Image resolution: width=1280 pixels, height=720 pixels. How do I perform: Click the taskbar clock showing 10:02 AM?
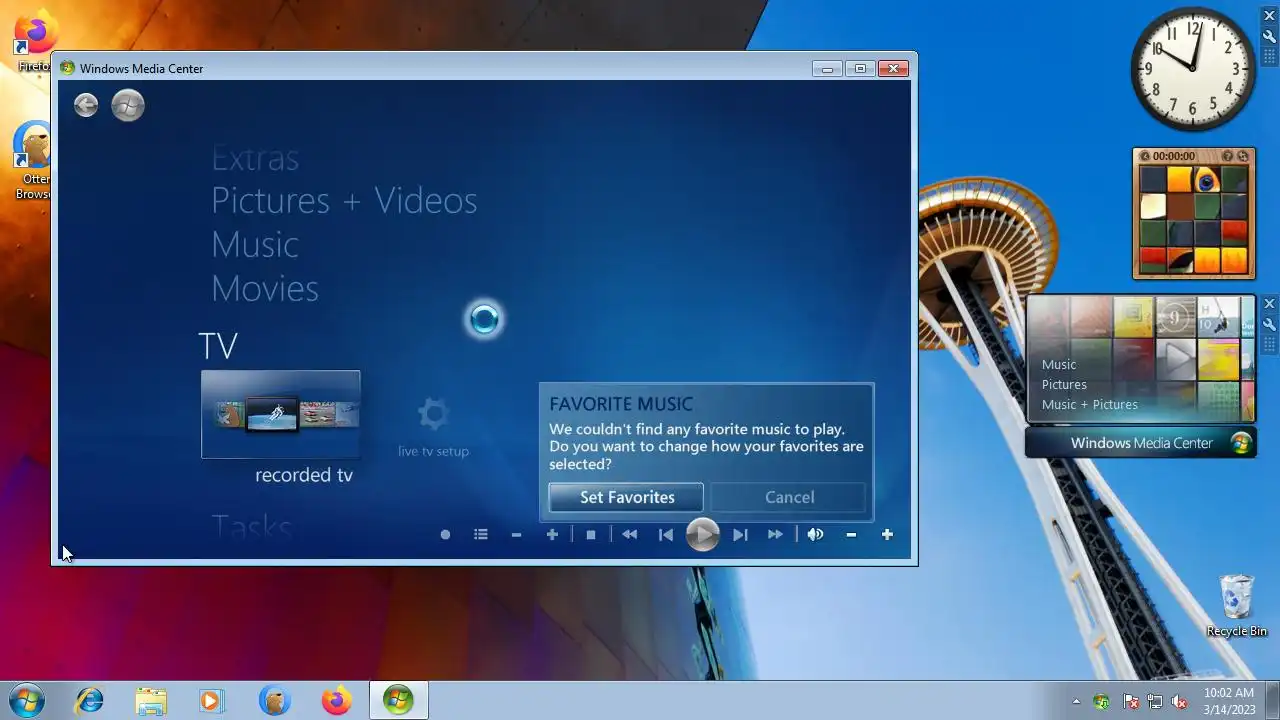[x=1228, y=701]
